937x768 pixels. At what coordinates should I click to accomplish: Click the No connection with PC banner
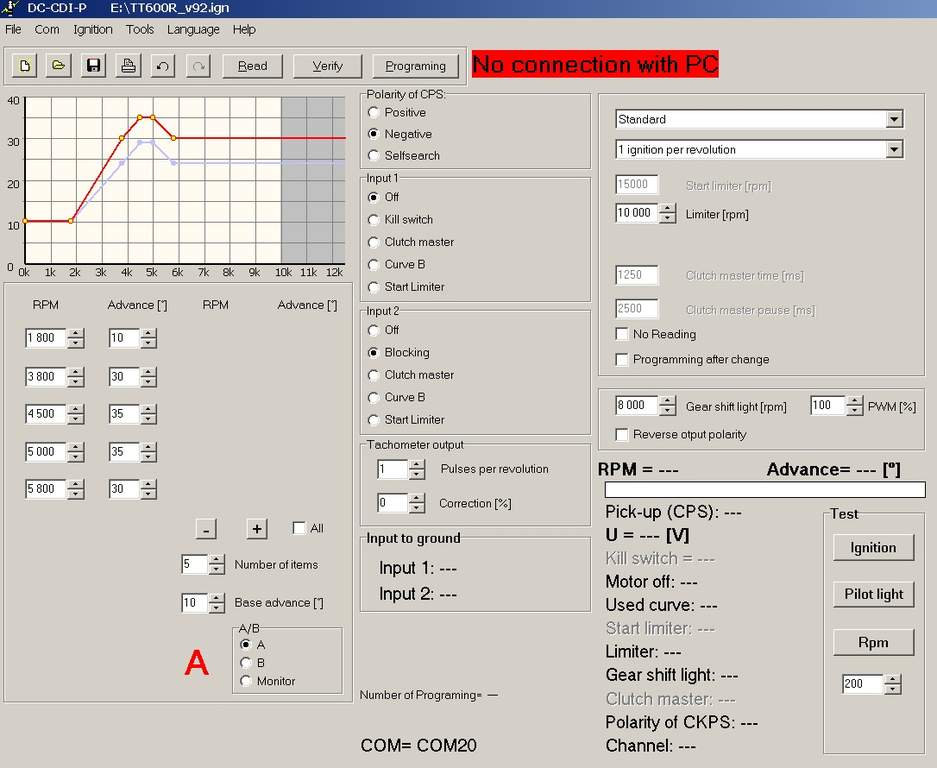tap(595, 64)
